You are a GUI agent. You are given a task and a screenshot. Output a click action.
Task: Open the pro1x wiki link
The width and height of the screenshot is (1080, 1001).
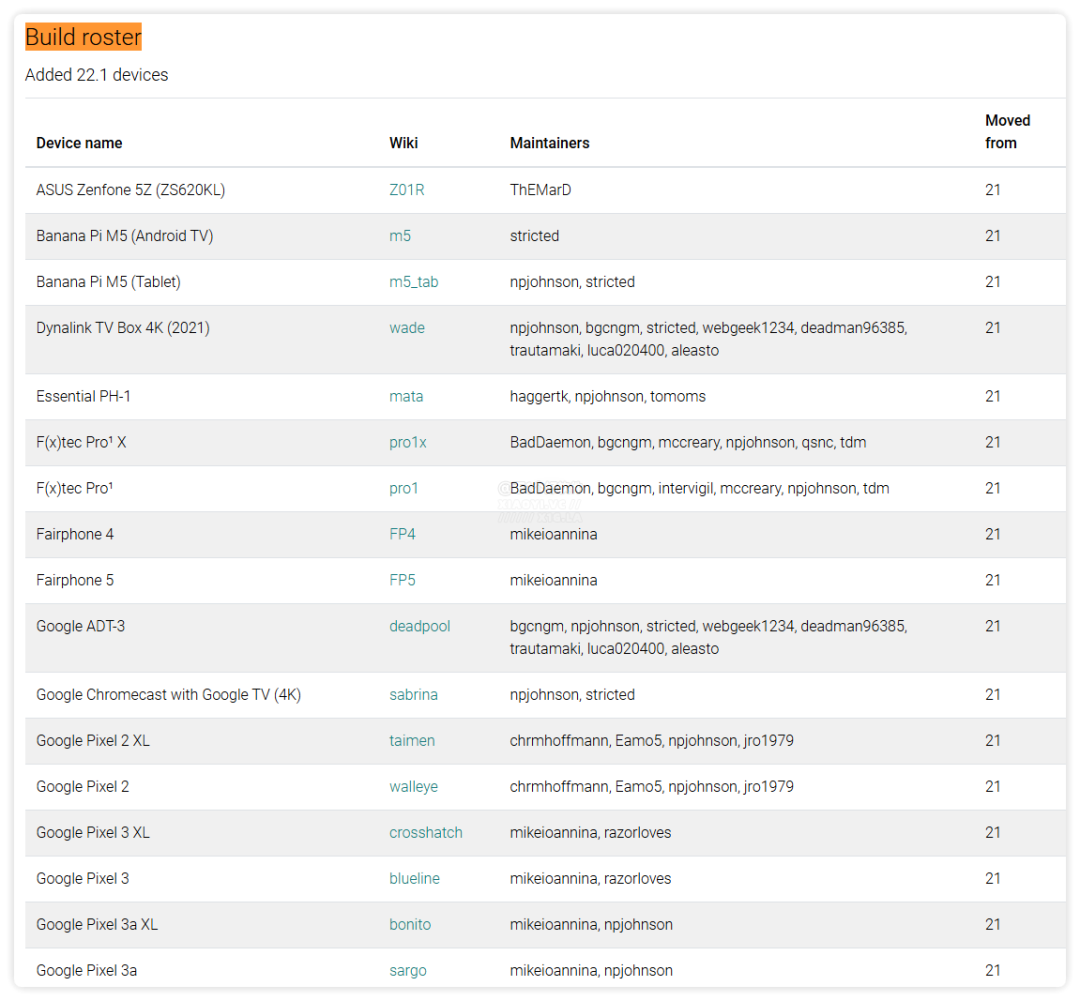coord(407,442)
